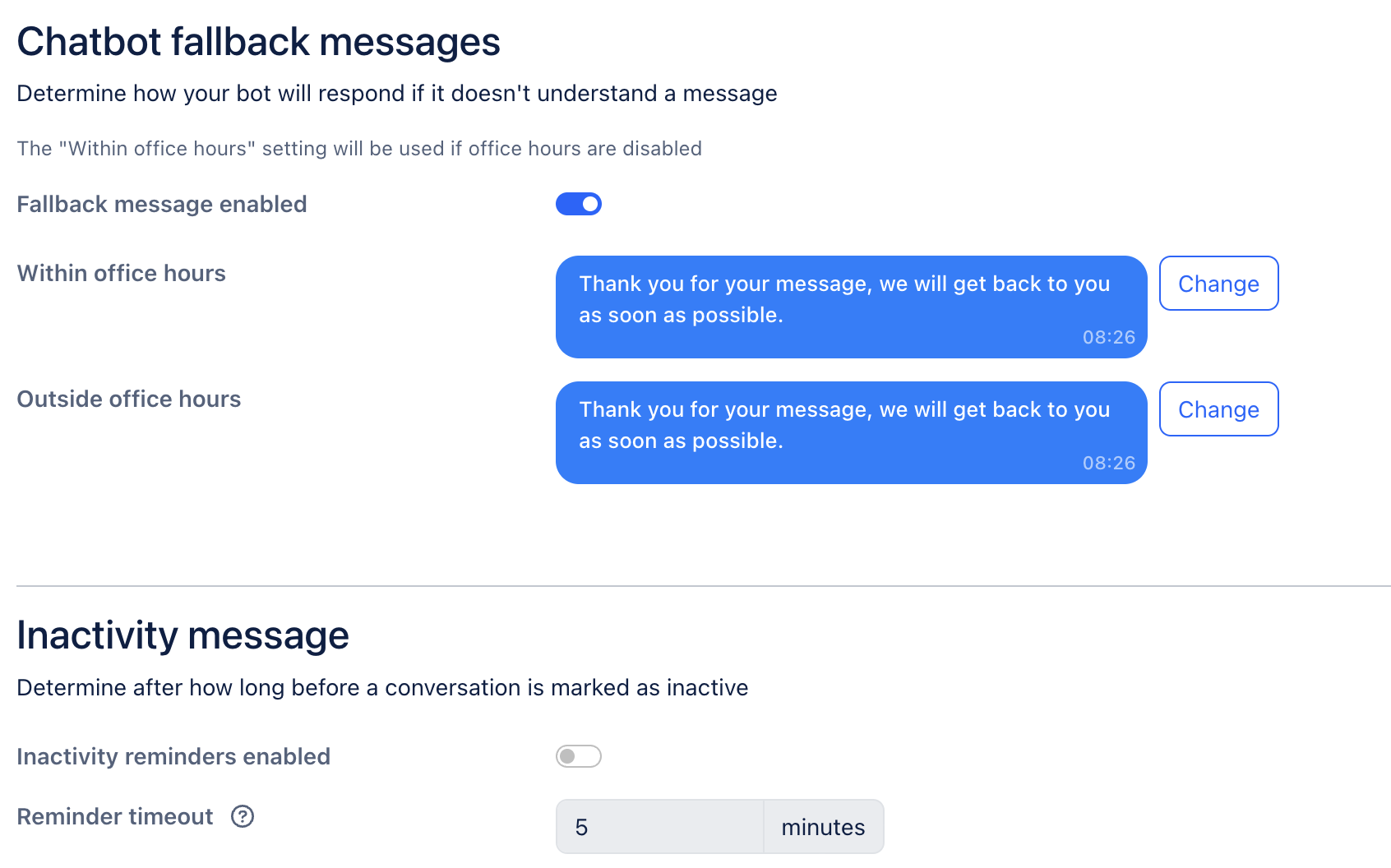Image resolution: width=1391 pixels, height=868 pixels.
Task: Click the Reminder timeout label text
Action: (x=115, y=816)
